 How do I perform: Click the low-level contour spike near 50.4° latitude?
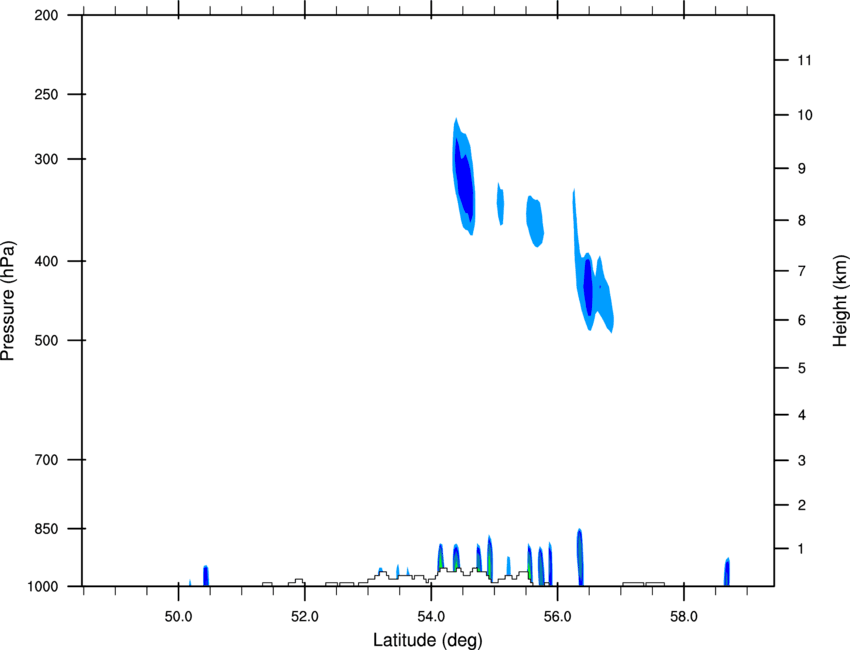pos(205,576)
